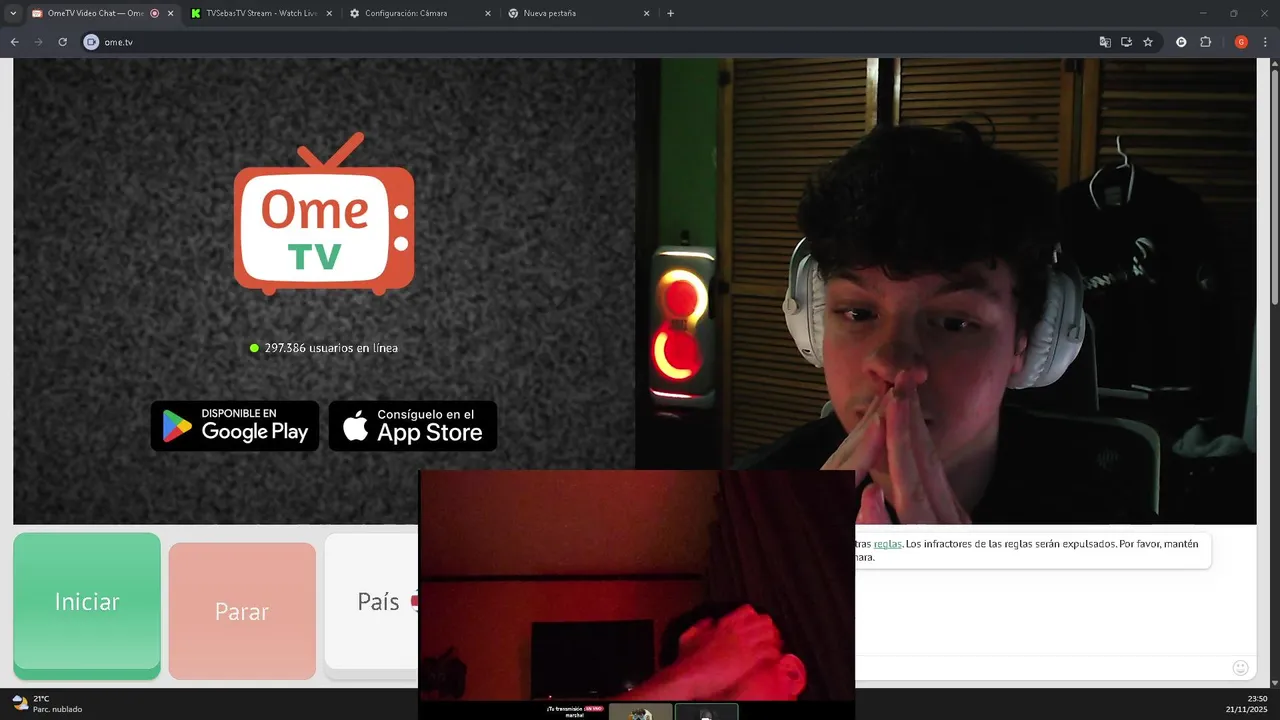1280x720 pixels.
Task: Open the Extensions puzzle icon
Action: pyautogui.click(x=1205, y=42)
